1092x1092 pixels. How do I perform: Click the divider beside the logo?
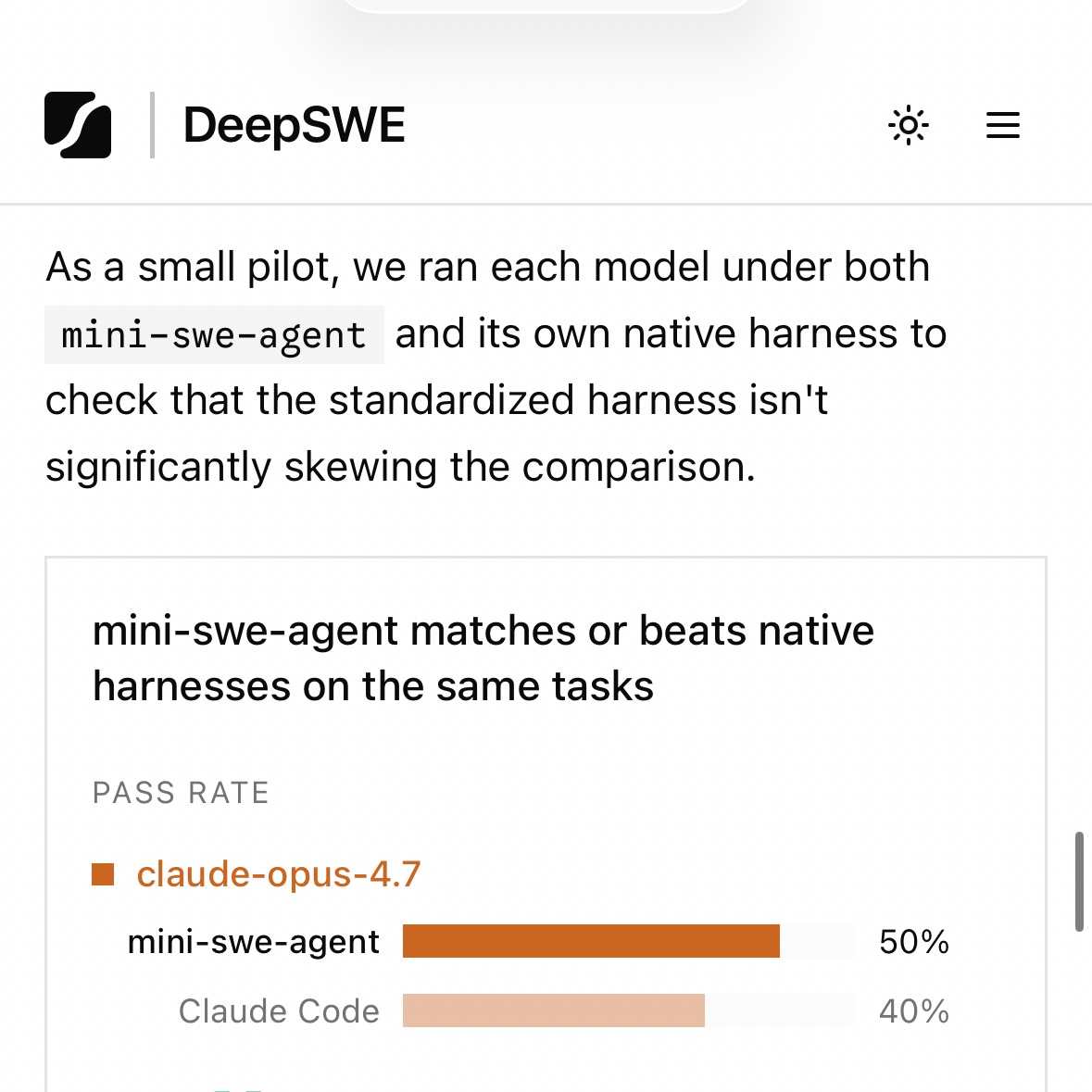[x=152, y=125]
